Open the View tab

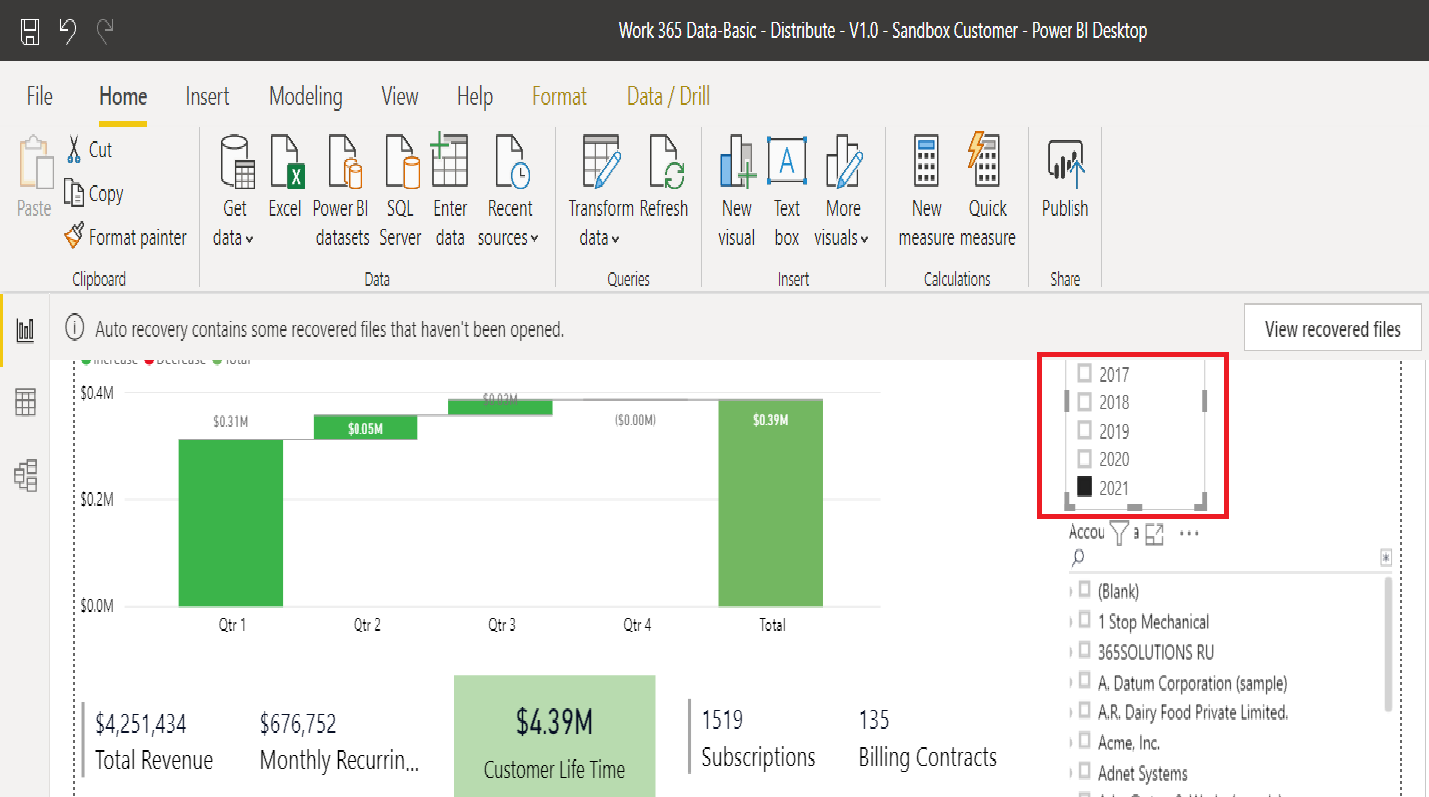click(x=400, y=96)
